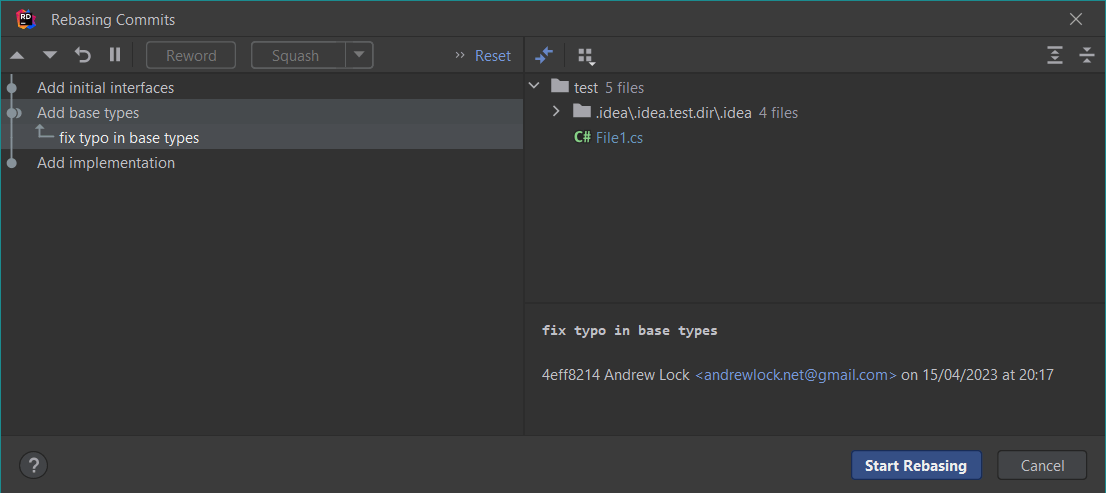Click the Reword button
Viewport: 1106px width, 493px height.
[191, 56]
